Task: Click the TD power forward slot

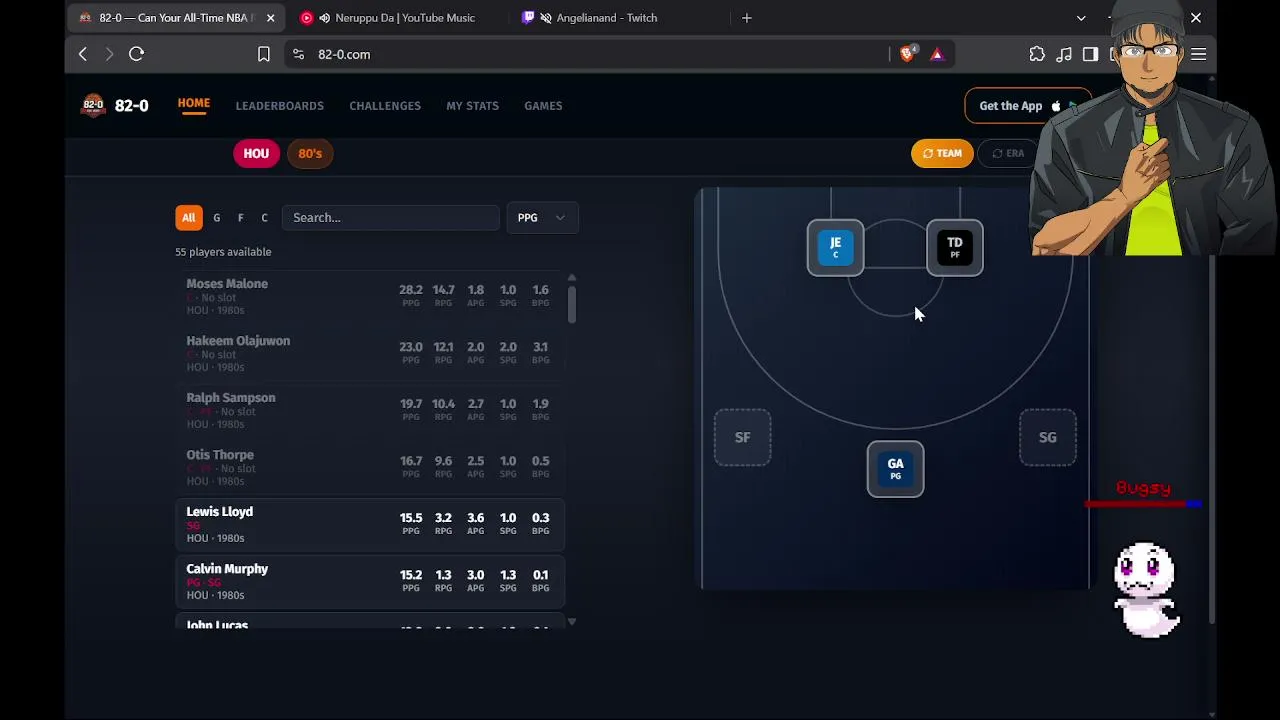Action: pos(955,247)
